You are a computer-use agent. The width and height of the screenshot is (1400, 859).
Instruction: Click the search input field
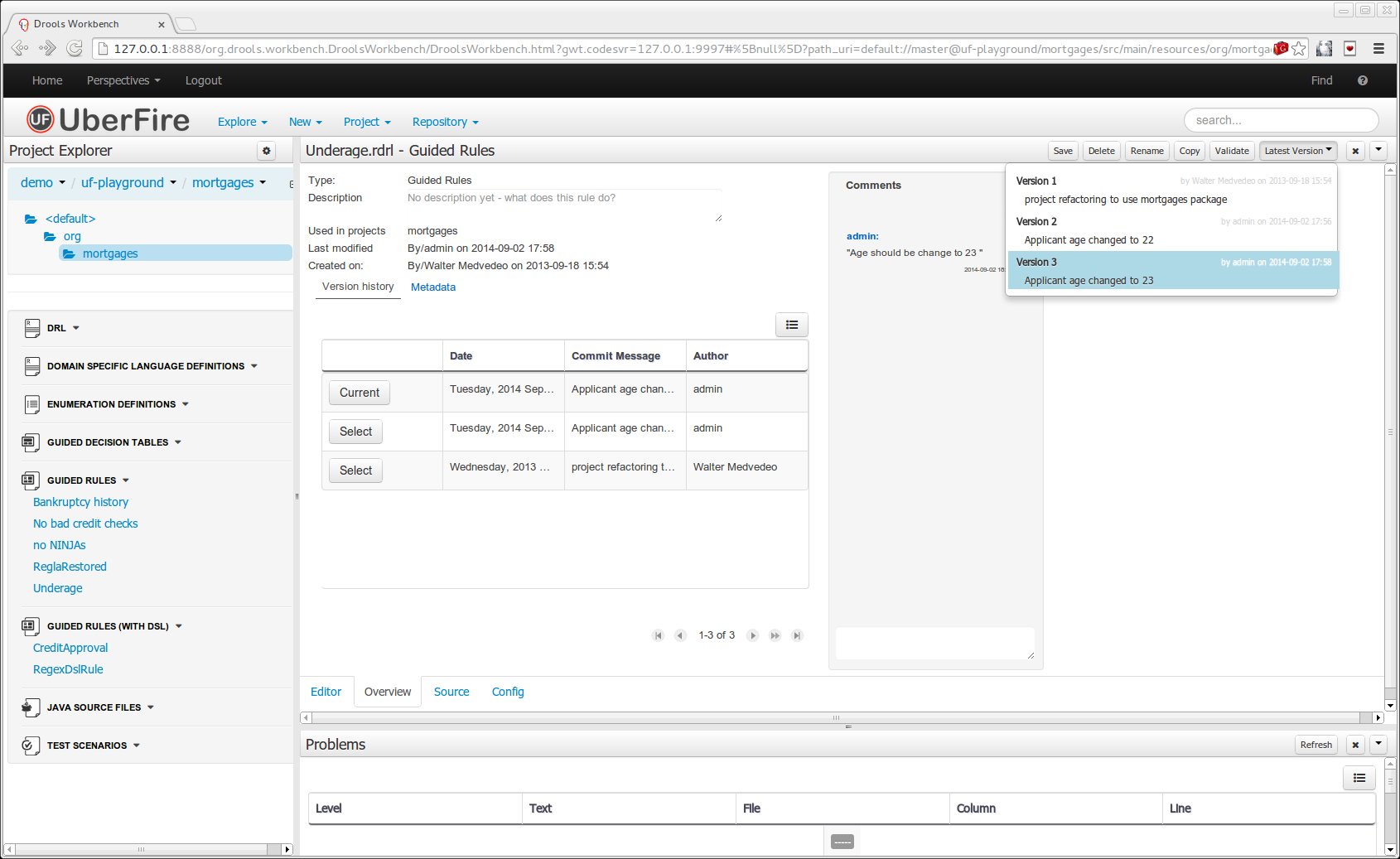coord(1281,120)
